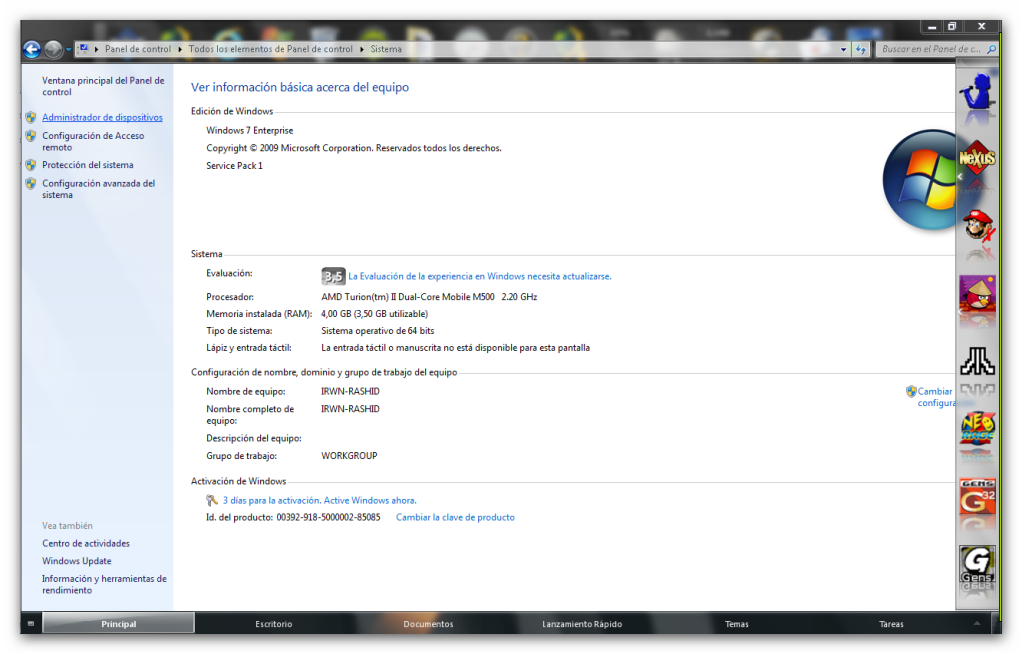Open the Nexus dock icon
The height and width of the screenshot is (654, 1022).
coord(977,158)
